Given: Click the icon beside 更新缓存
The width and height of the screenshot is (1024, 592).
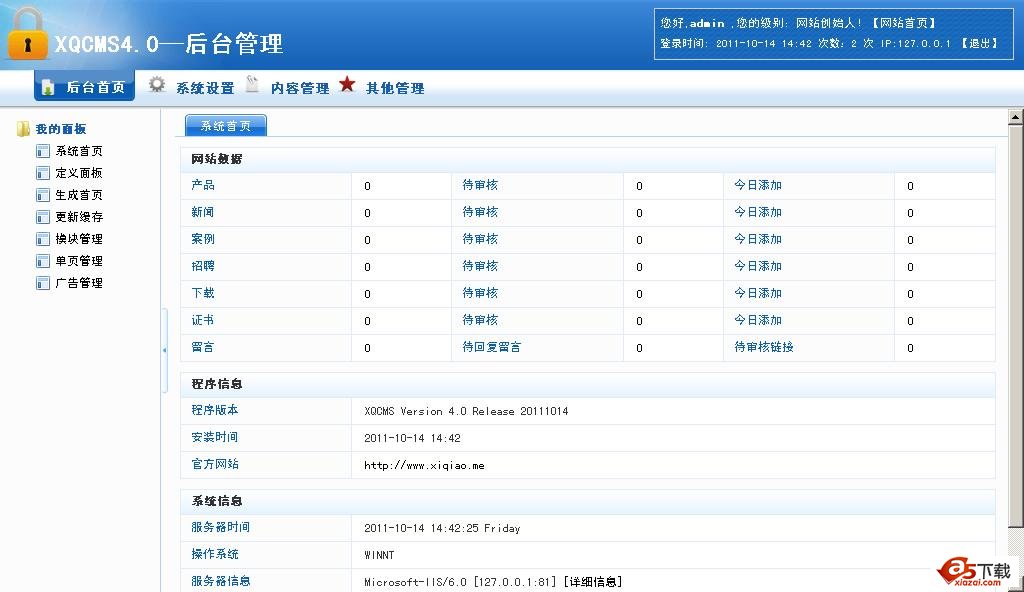Looking at the screenshot, I should click(x=43, y=217).
